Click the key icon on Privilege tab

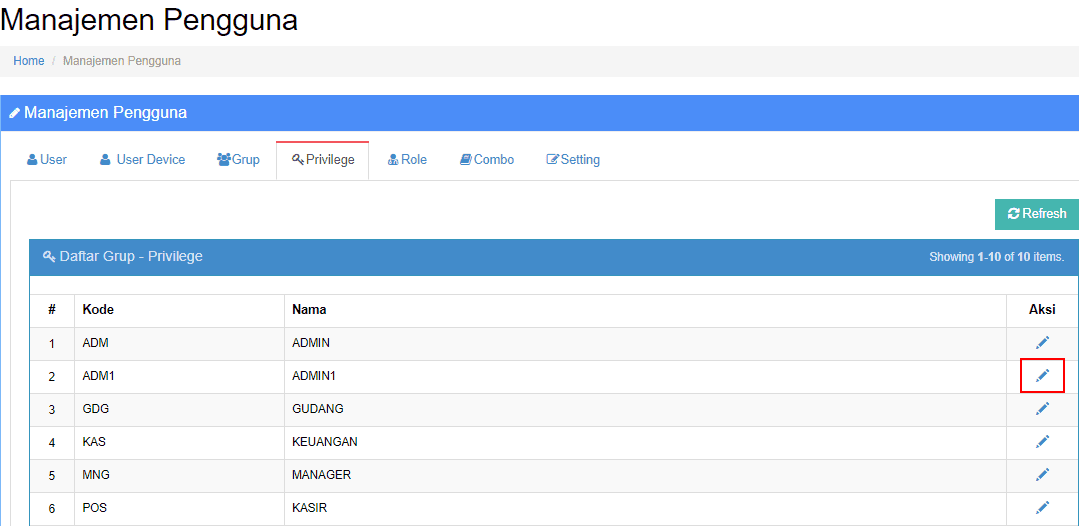297,160
